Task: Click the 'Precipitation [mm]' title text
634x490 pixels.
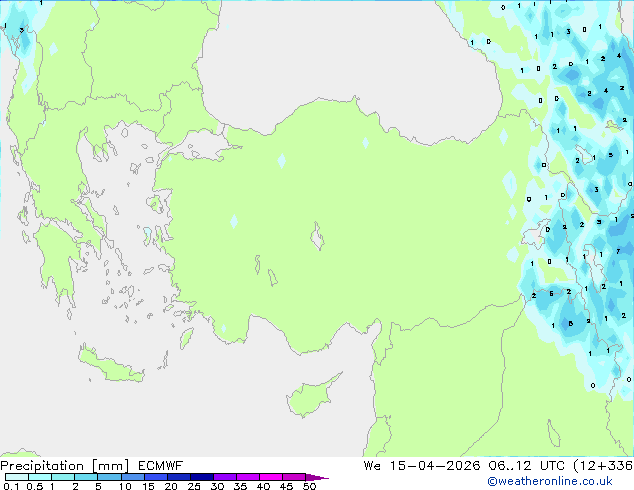Action: tap(65, 466)
